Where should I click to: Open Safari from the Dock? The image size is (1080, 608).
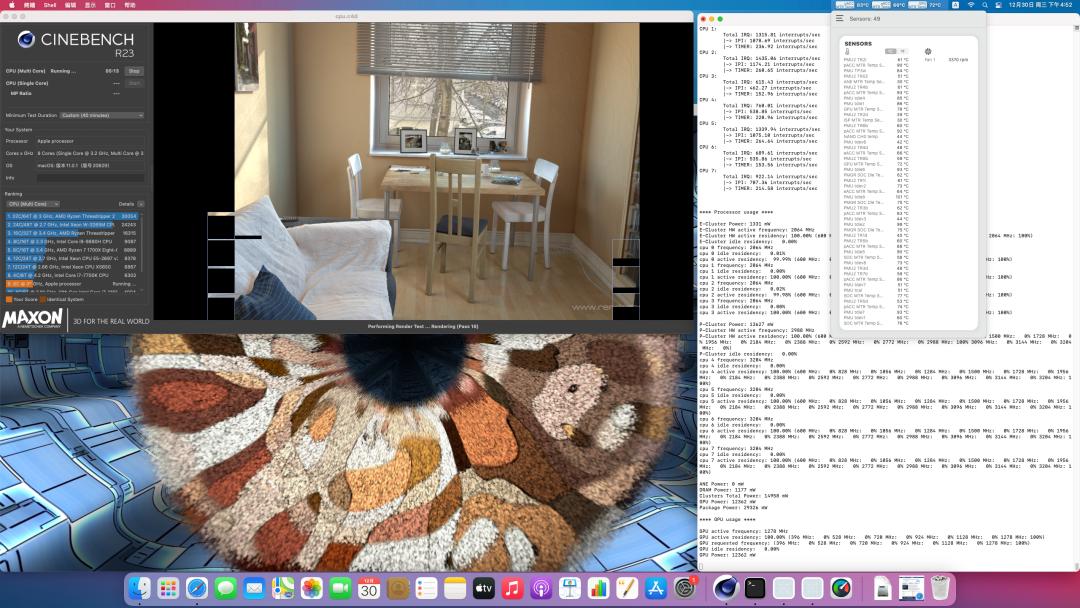(196, 588)
